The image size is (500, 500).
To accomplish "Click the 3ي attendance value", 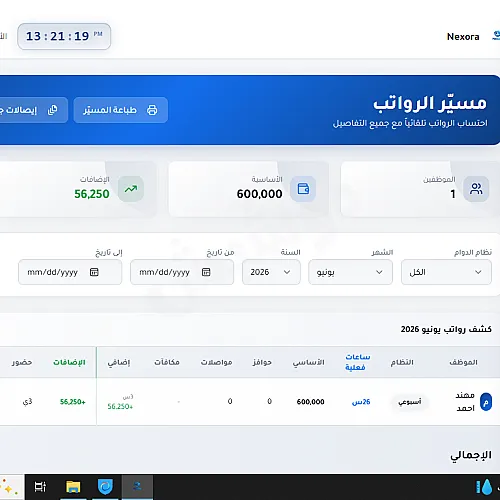I will 28,402.
